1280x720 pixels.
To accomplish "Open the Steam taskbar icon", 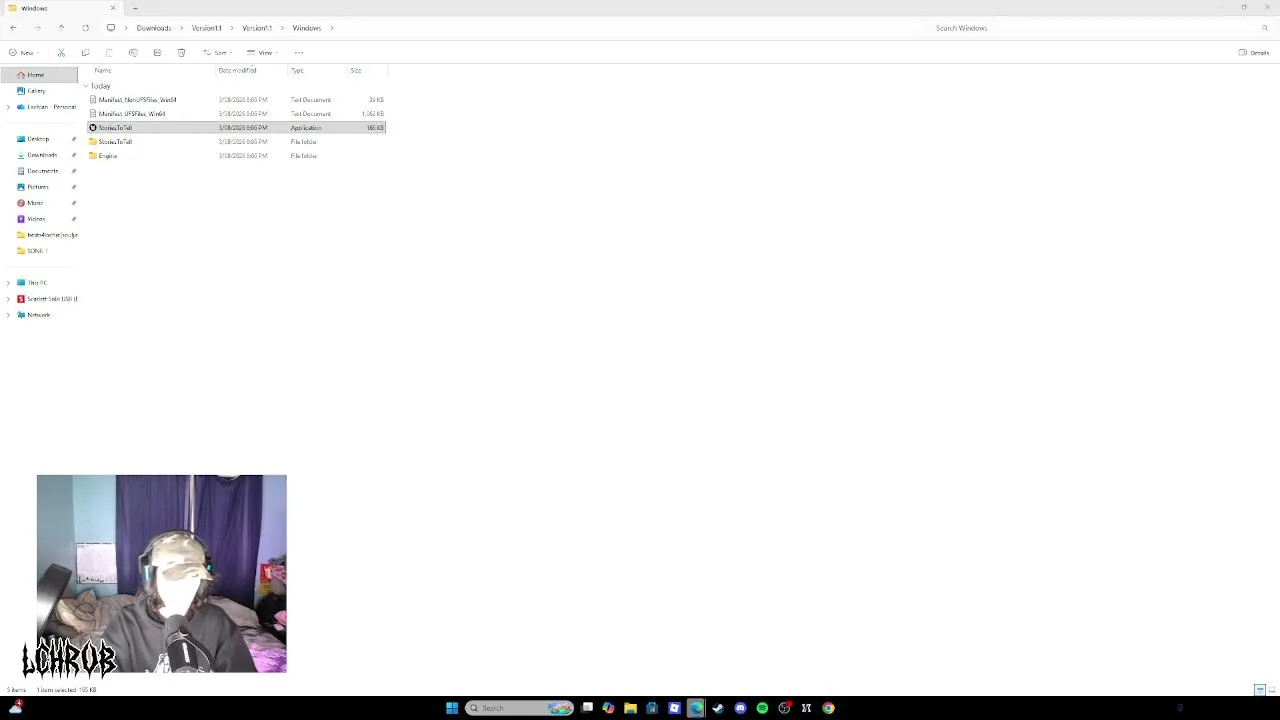I will tap(718, 708).
